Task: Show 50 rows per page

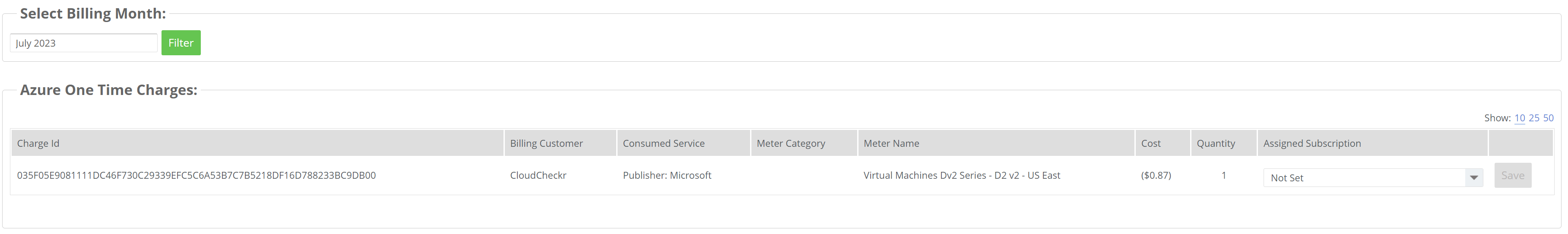Action: coord(1548,118)
